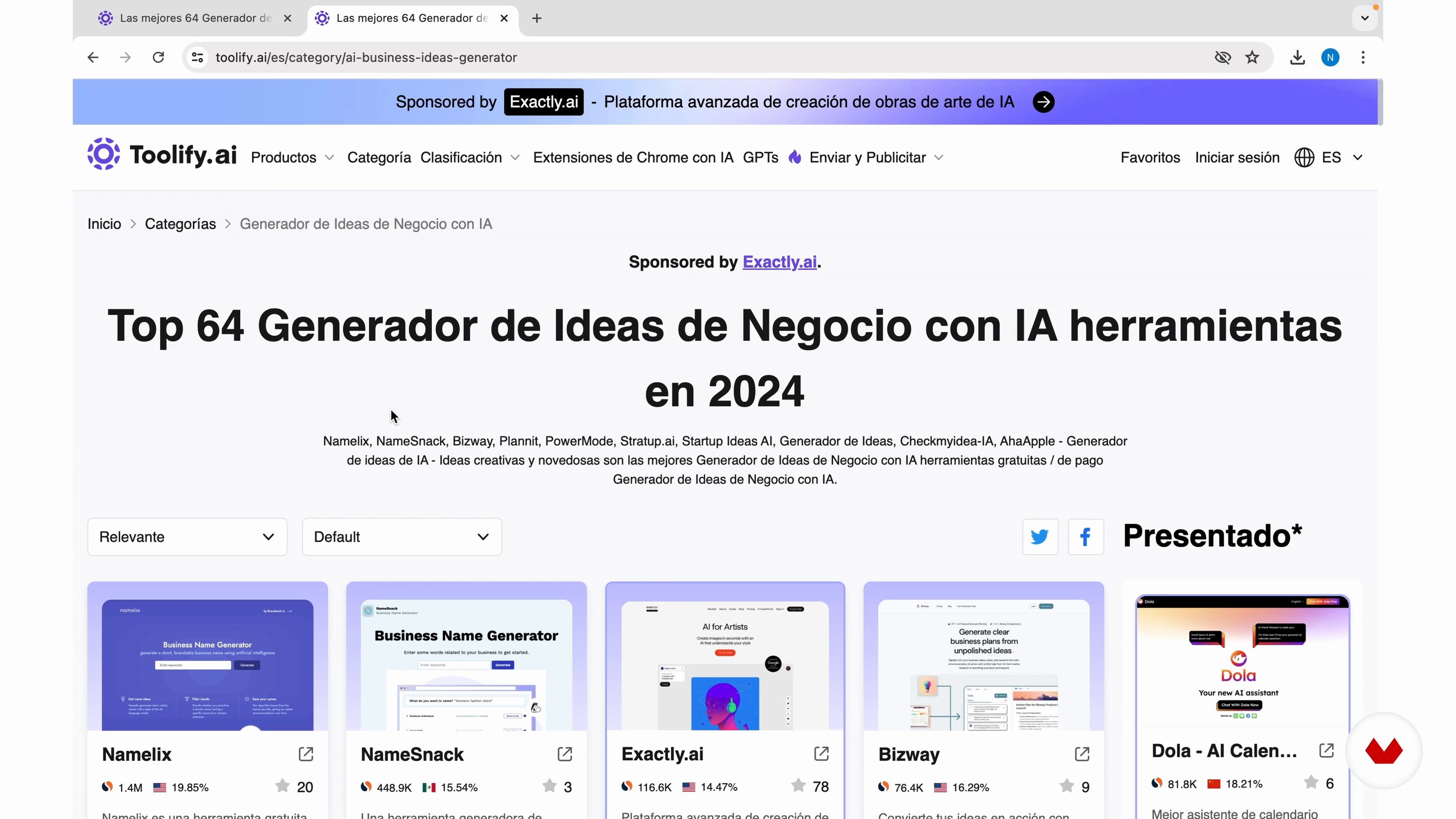Expand the Clasificación menu
The width and height of the screenshot is (1456, 819).
(470, 157)
